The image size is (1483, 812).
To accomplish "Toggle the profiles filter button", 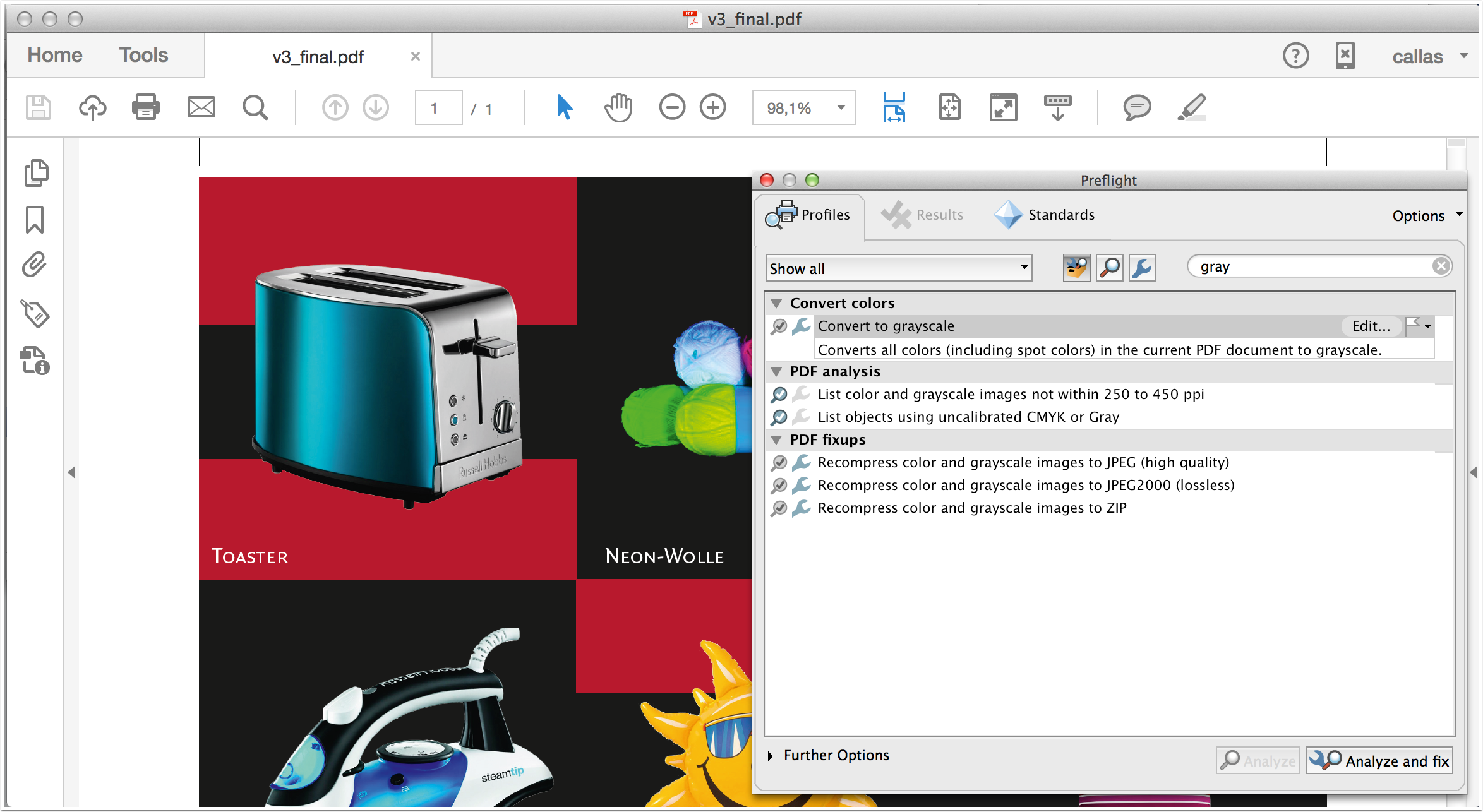I will click(x=1076, y=268).
